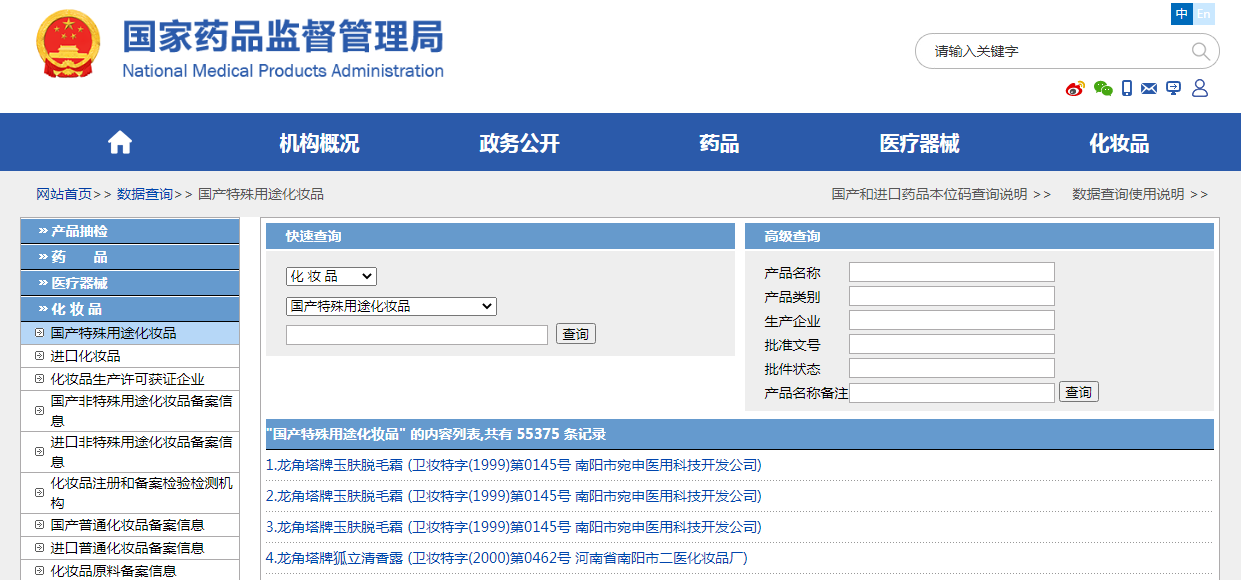Open the Weibo sharing icon
The image size is (1241, 580).
(1075, 88)
